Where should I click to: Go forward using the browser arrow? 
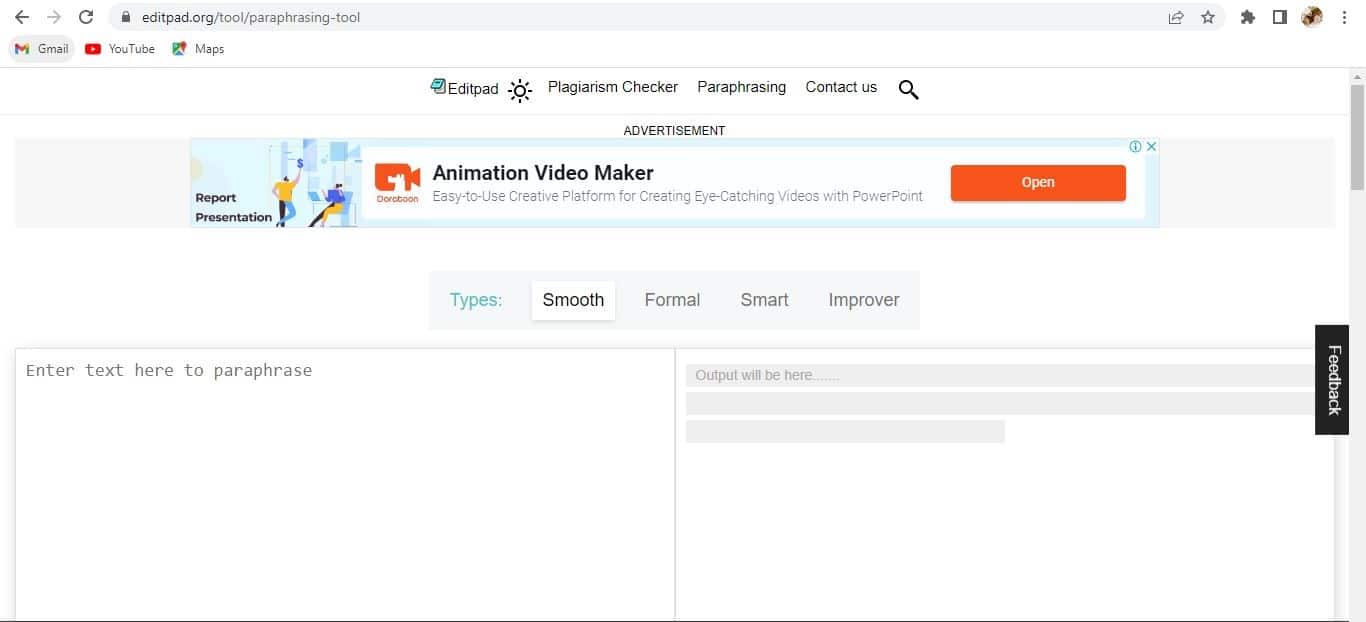tap(54, 17)
